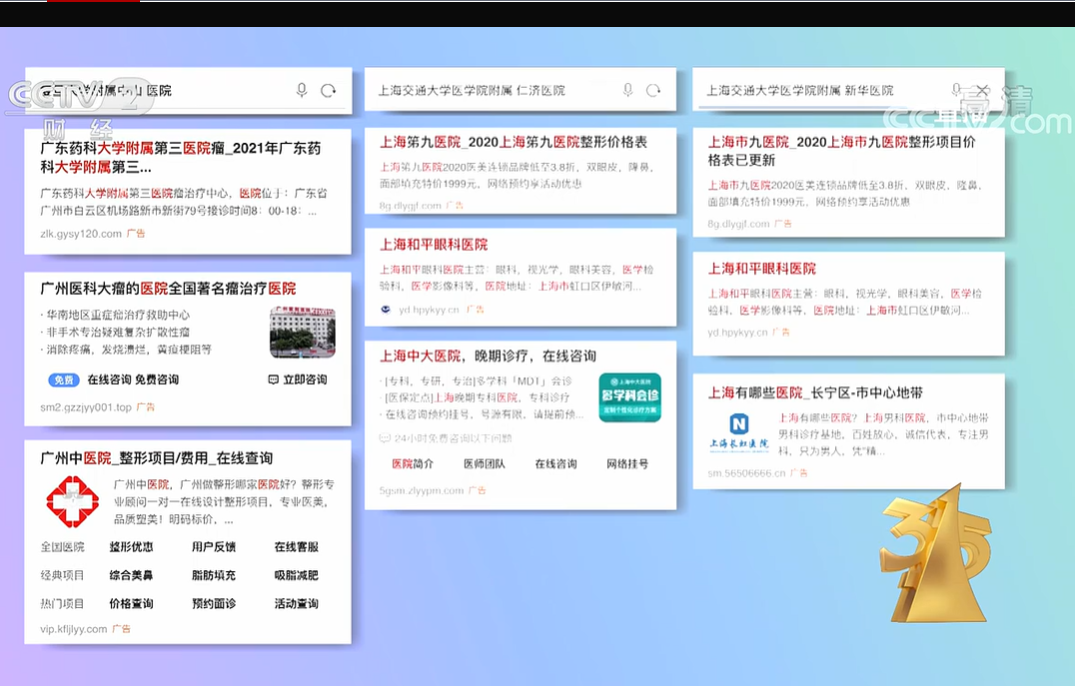1075x686 pixels.
Task: Click the chat bubble icon beside 24小时免费咨询
Action: tap(385, 438)
